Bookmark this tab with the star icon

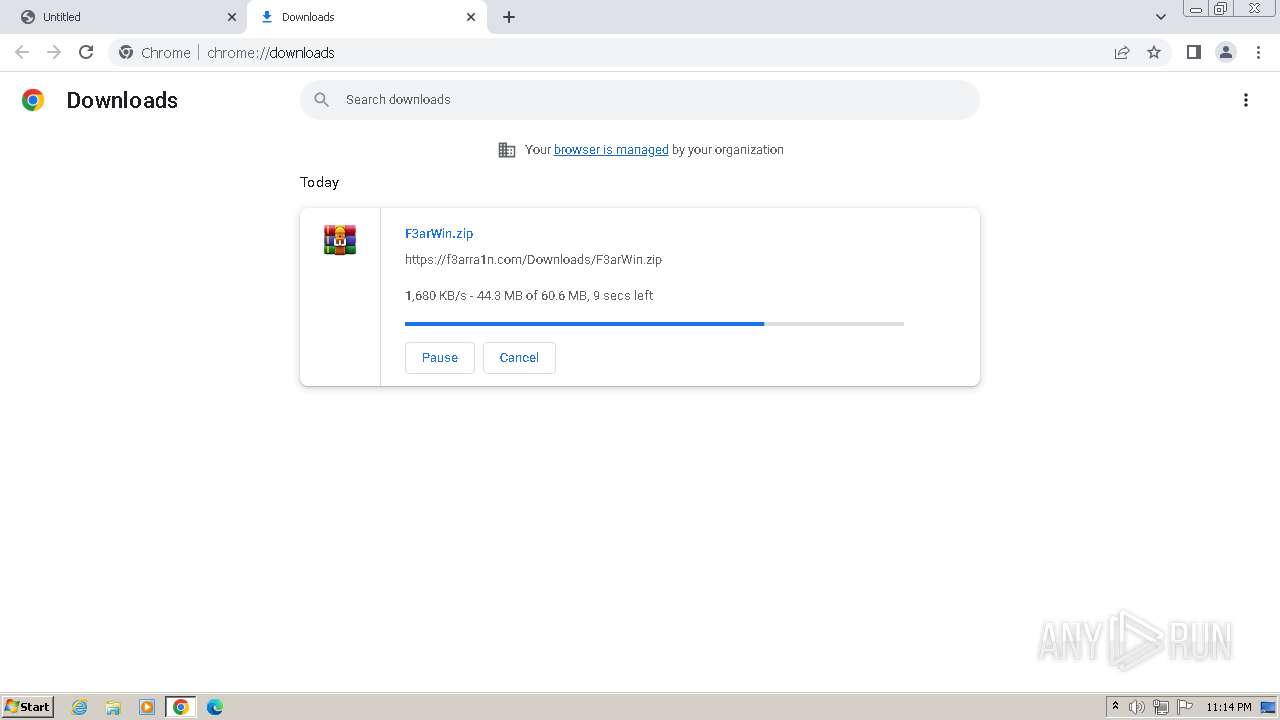[1154, 52]
